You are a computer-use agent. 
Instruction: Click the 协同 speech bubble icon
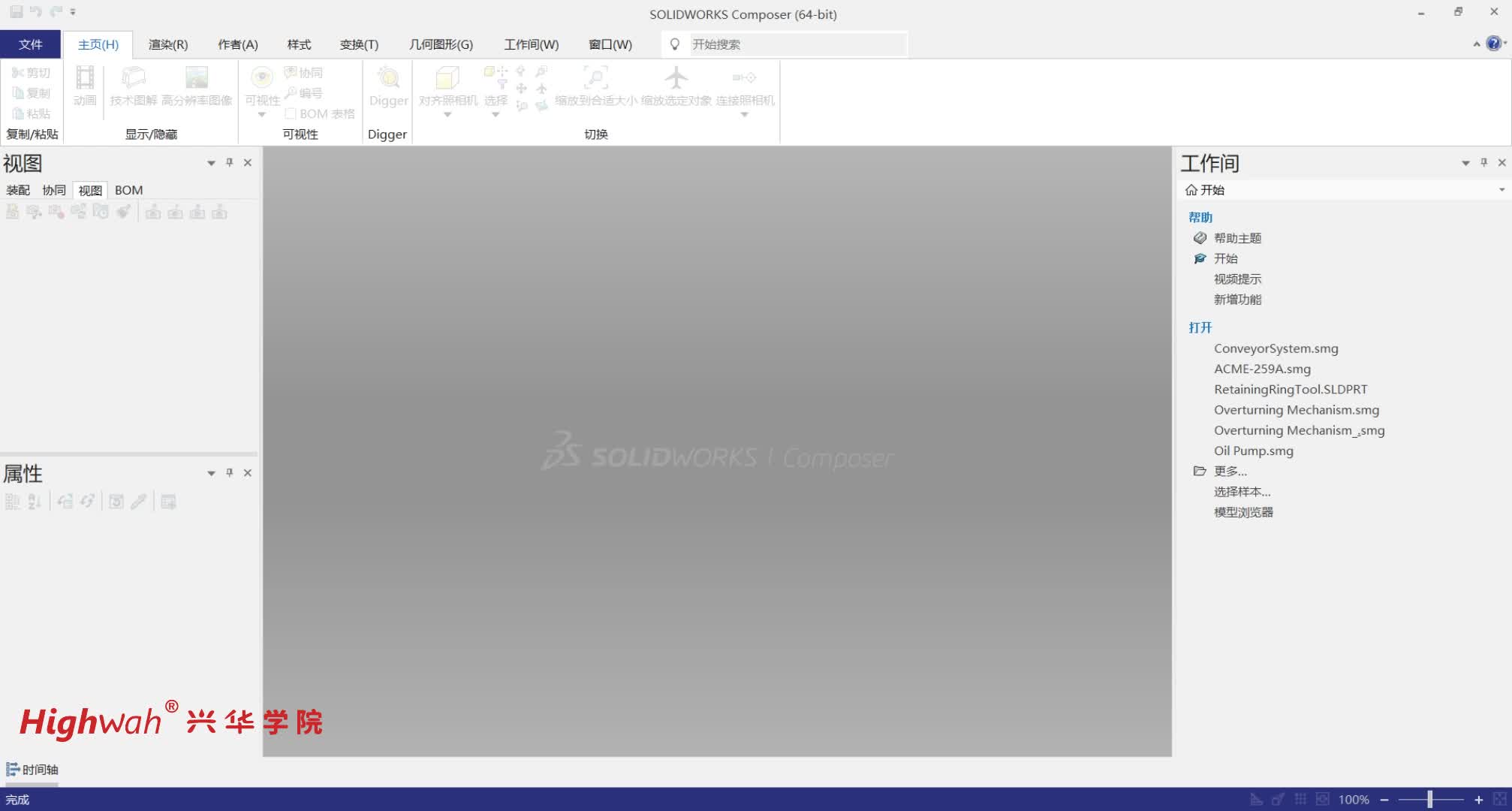[x=291, y=72]
